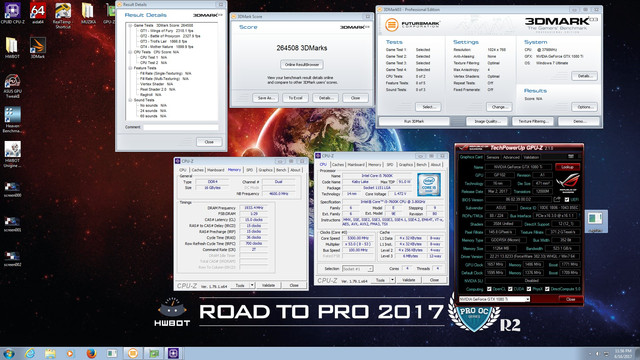Screen dimensions: 640x360
Task: Open Windows Explorer from the taskbar
Action: pyautogui.click(x=50, y=353)
